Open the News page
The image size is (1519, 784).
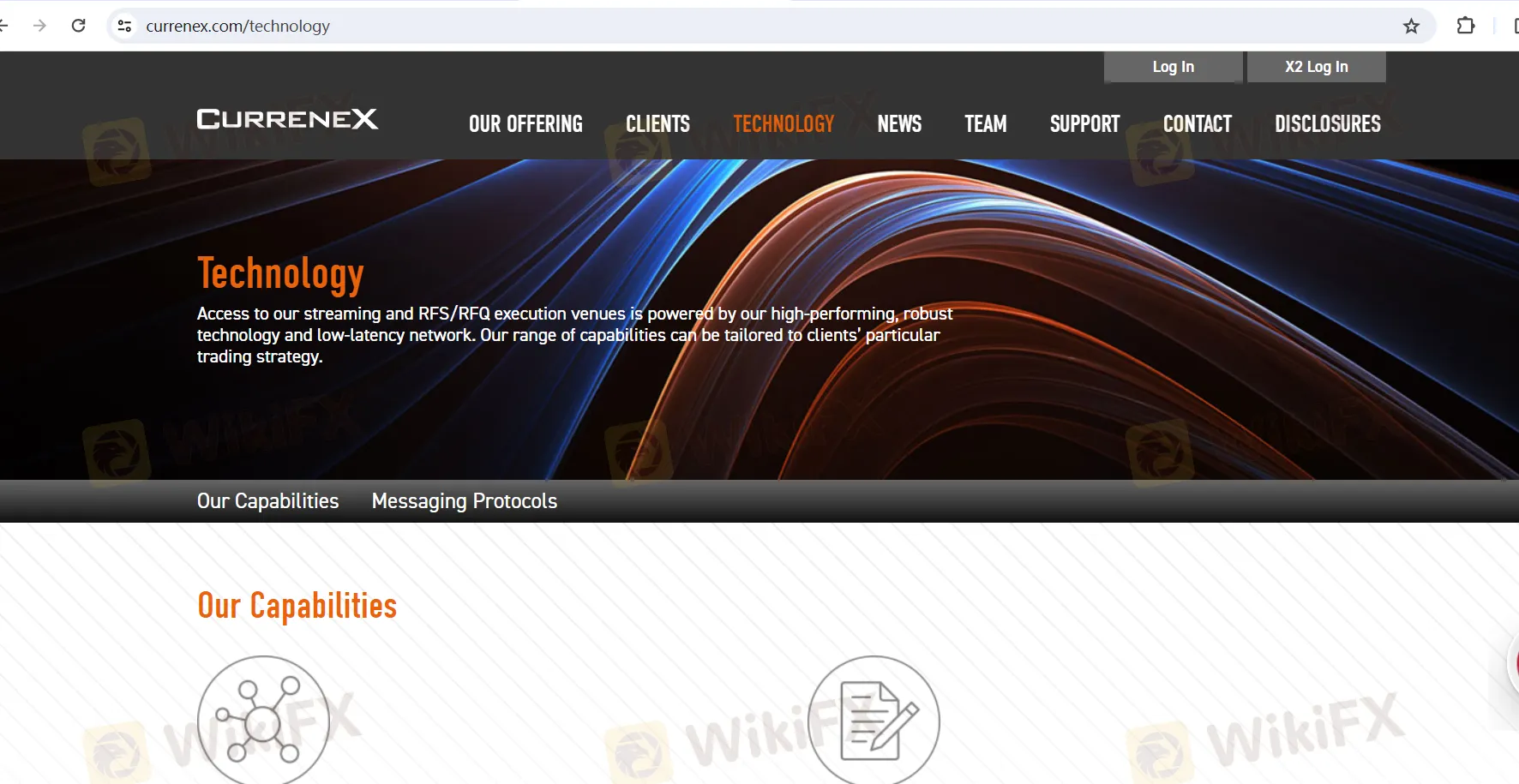(x=899, y=124)
